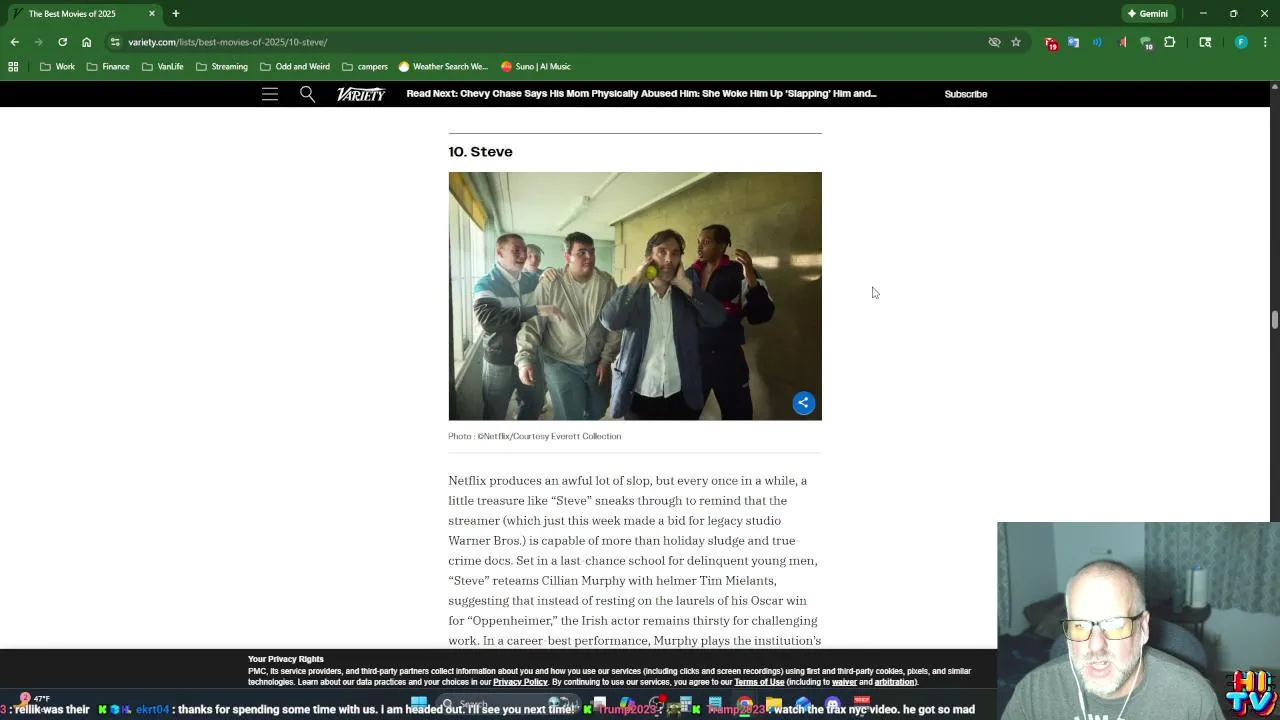Open the Chrome apps grid
The width and height of the screenshot is (1280, 720).
[x=13, y=66]
